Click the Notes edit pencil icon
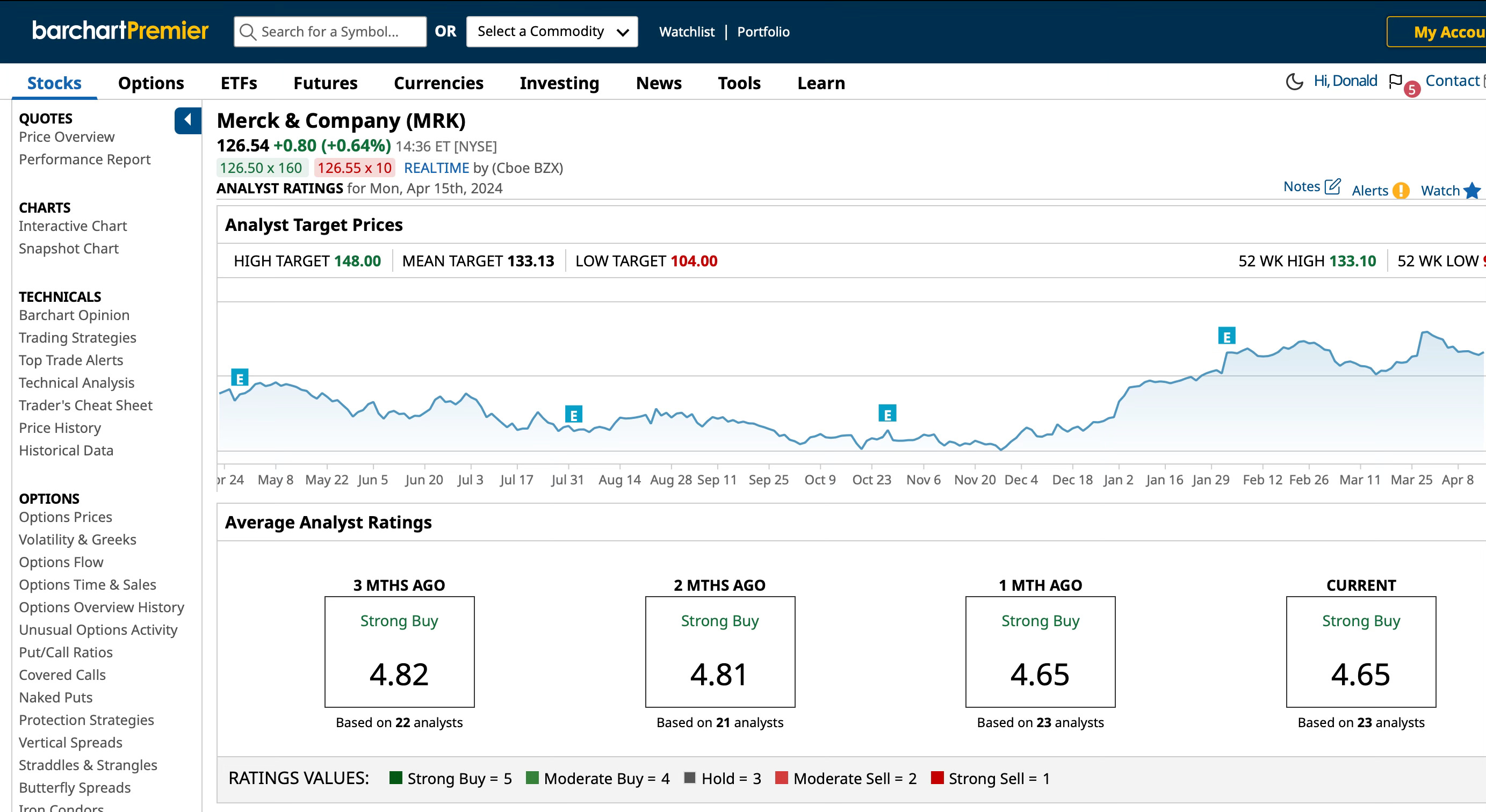This screenshot has width=1486, height=812. click(1332, 186)
